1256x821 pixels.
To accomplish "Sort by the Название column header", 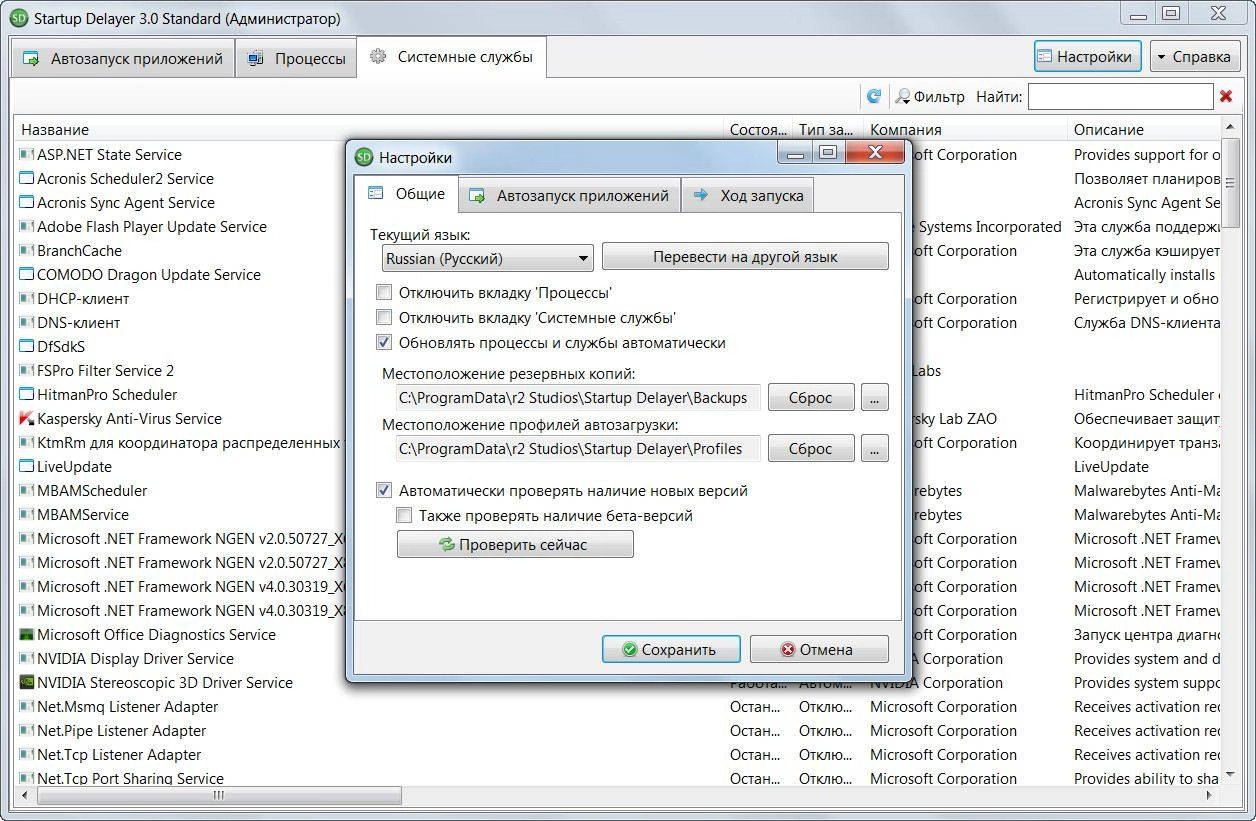I will point(368,129).
